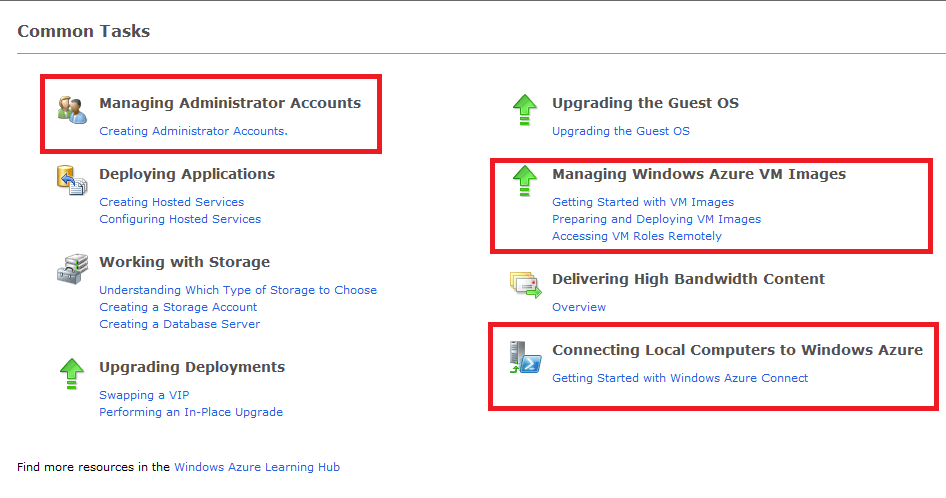
Task: Open Getting Started with VM Images link
Action: pyautogui.click(x=643, y=202)
